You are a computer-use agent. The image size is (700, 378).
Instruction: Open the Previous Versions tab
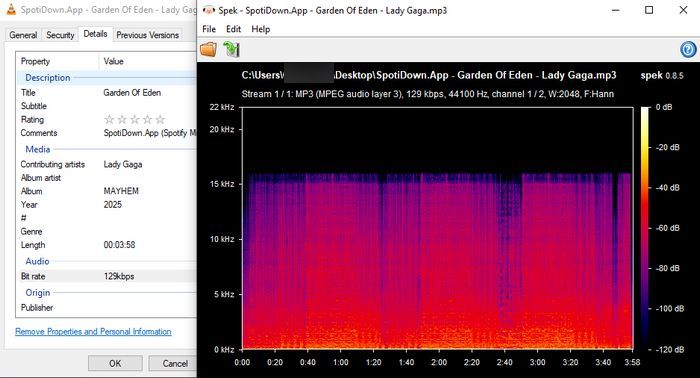point(148,35)
